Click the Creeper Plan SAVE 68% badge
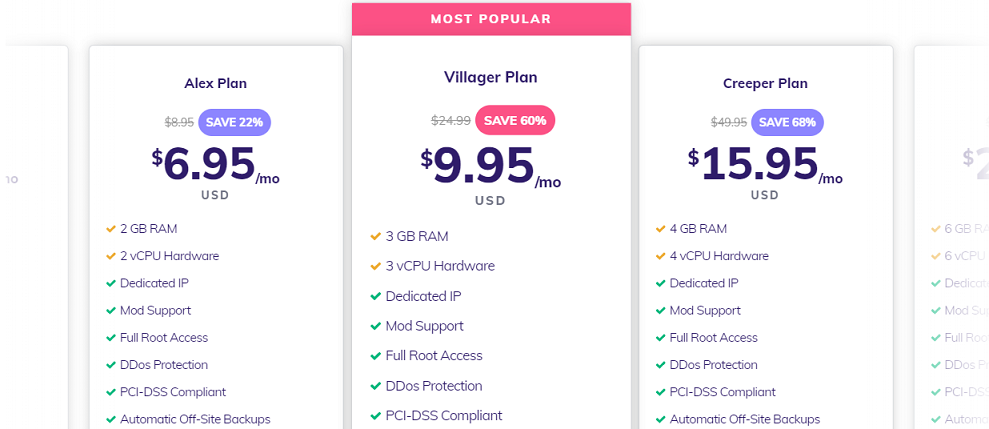Viewport: 989px width, 429px height. tap(787, 122)
